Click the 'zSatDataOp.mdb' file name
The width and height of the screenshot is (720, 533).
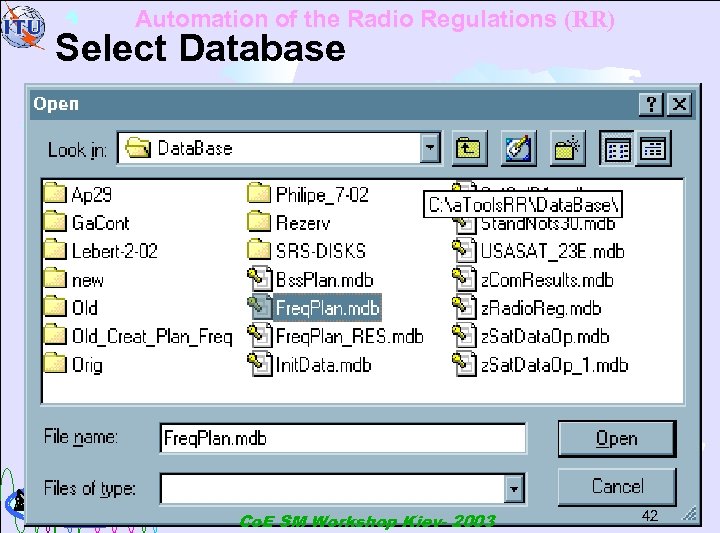[545, 337]
